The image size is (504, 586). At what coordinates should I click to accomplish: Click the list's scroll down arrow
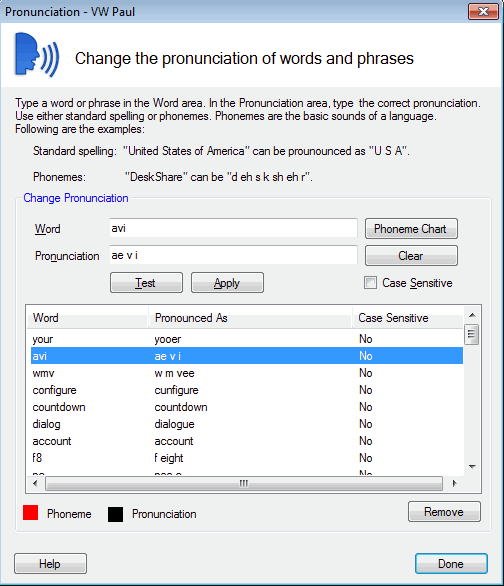[472, 467]
